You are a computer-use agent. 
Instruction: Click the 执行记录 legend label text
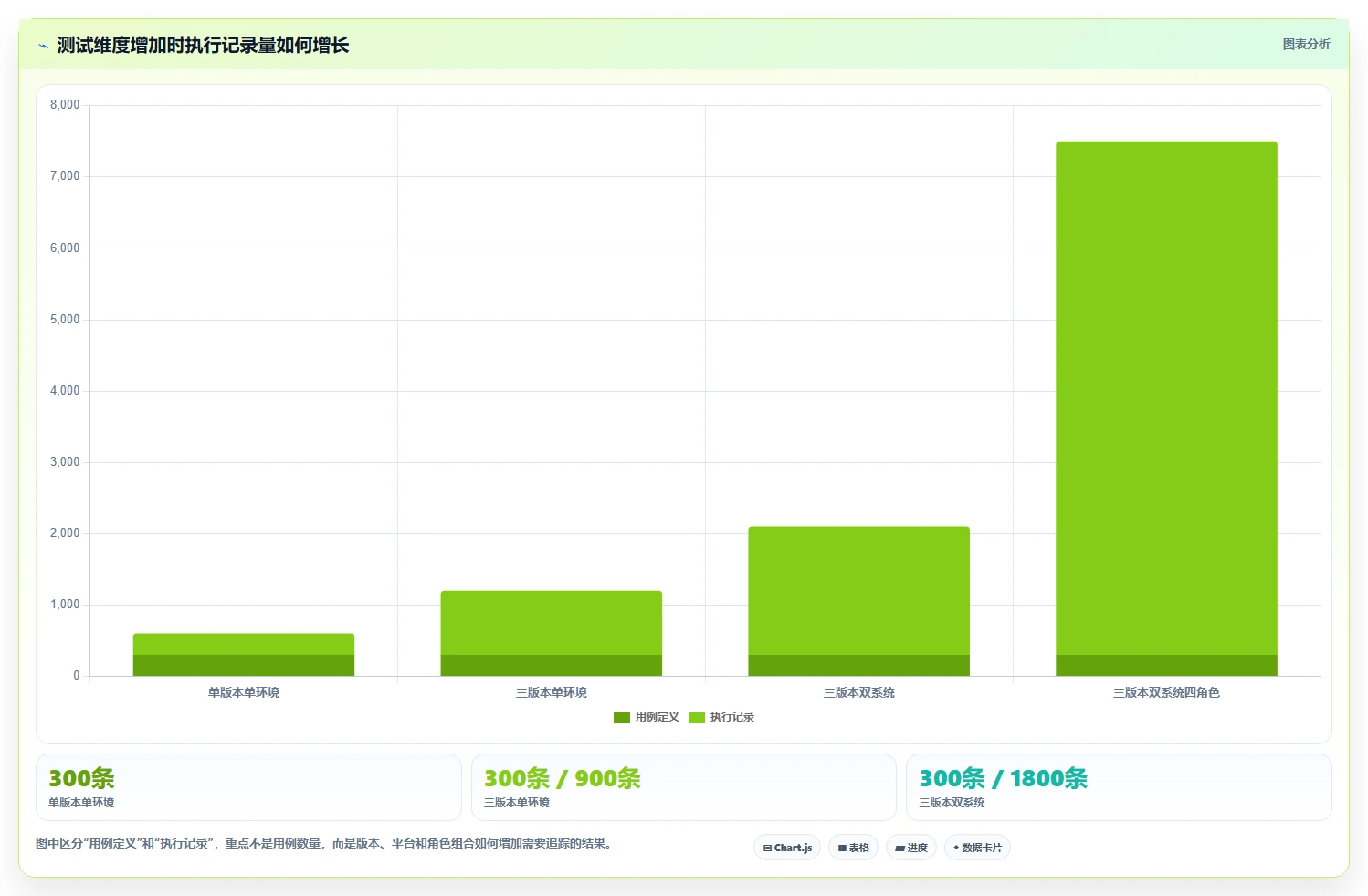pos(732,717)
